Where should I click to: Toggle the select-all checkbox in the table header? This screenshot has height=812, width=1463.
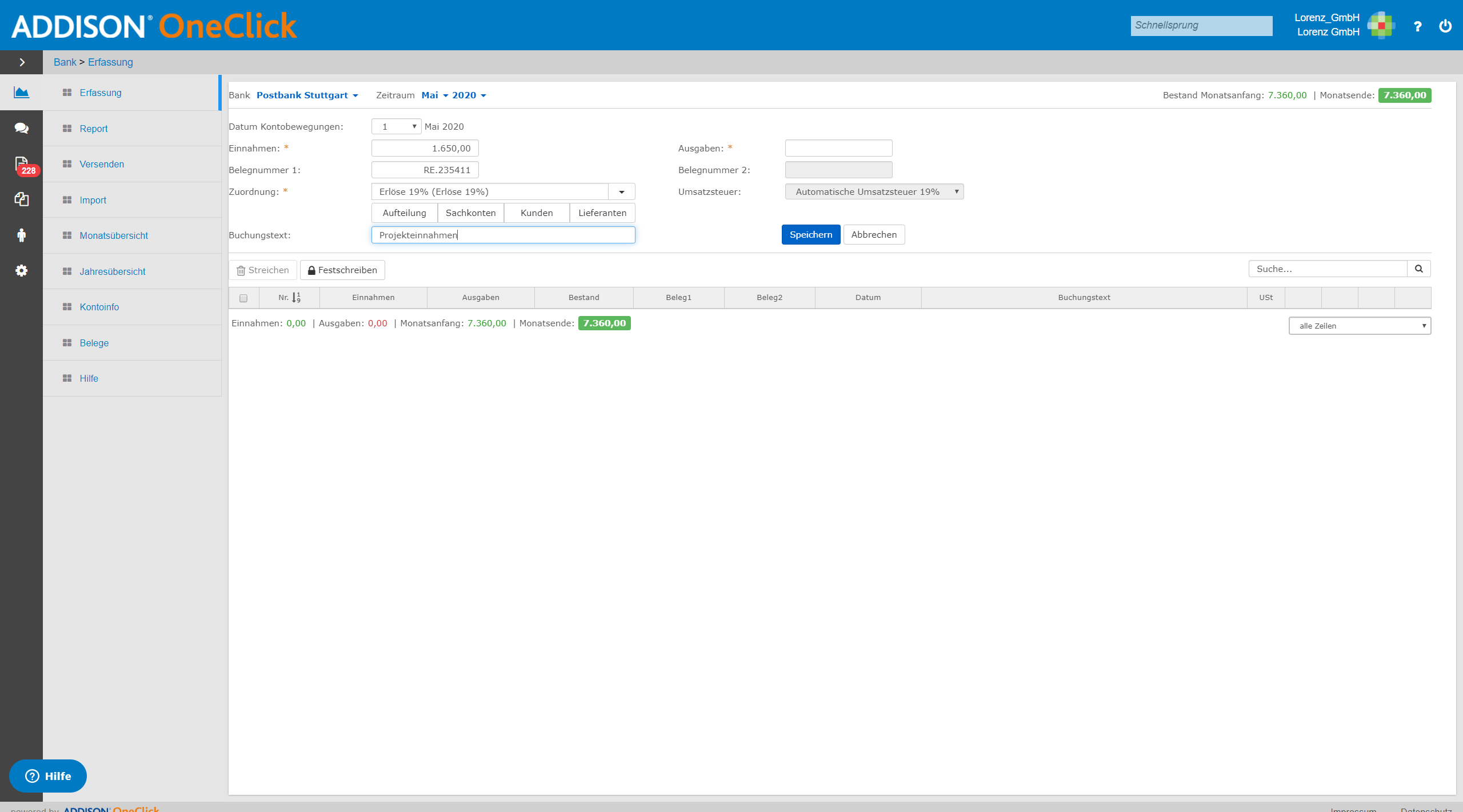click(243, 298)
